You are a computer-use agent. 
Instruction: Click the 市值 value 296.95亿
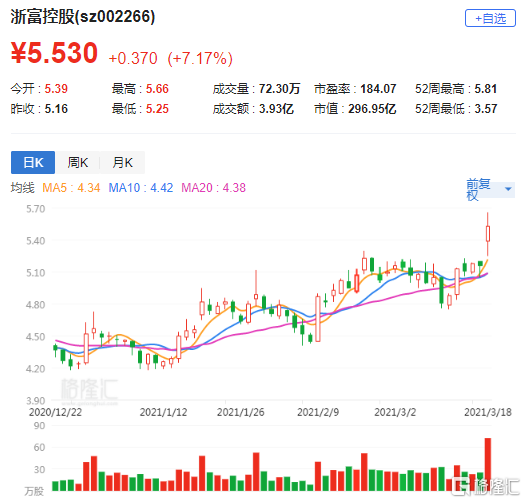(x=372, y=109)
